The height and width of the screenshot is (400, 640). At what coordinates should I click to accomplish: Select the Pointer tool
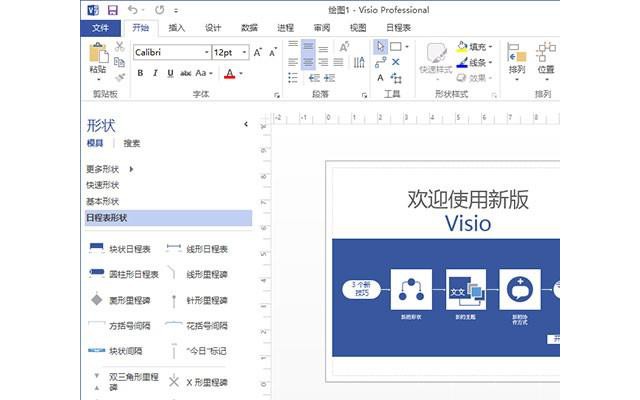pyautogui.click(x=380, y=47)
